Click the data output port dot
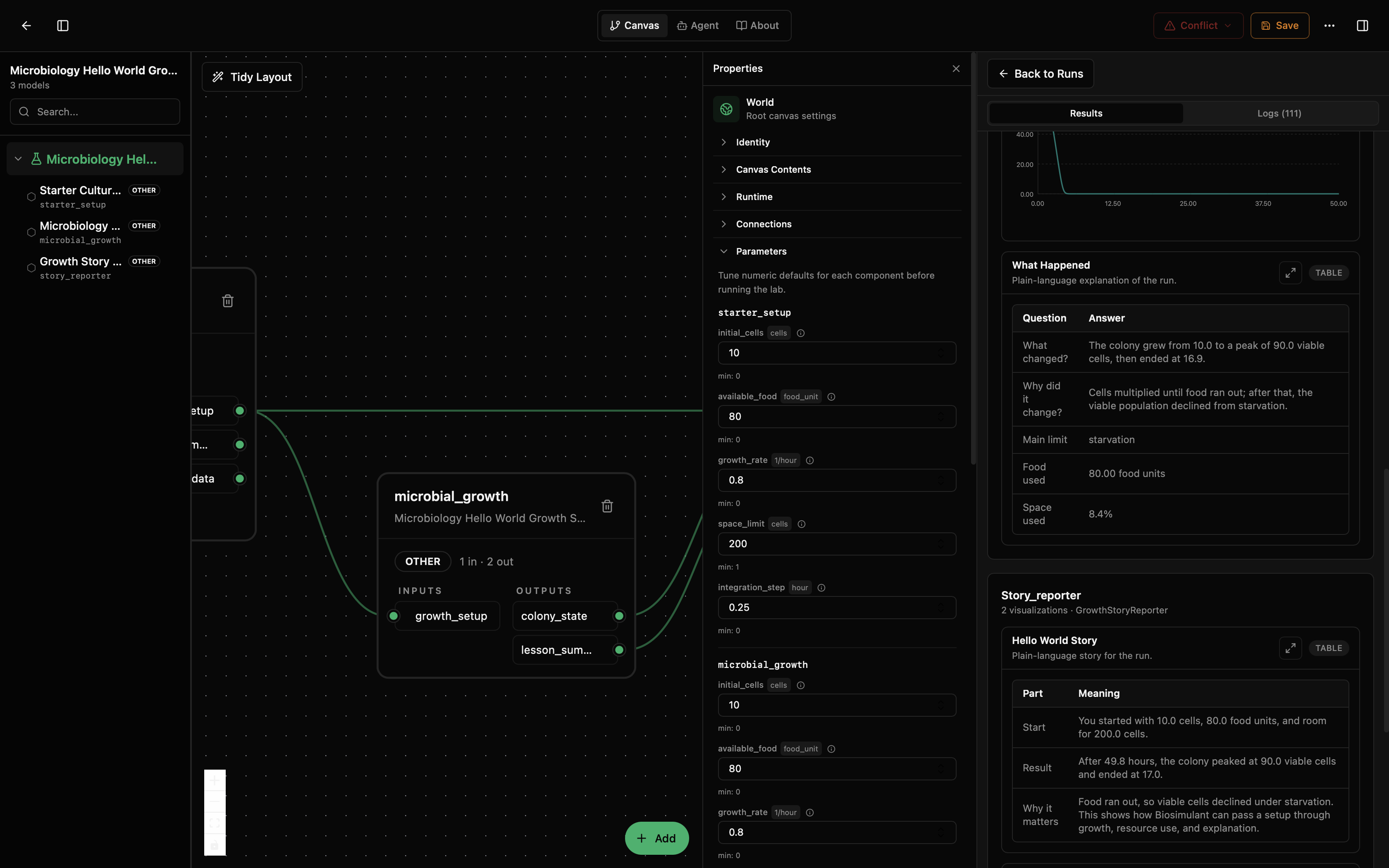Screen dimensions: 1389x868 pos(240,478)
